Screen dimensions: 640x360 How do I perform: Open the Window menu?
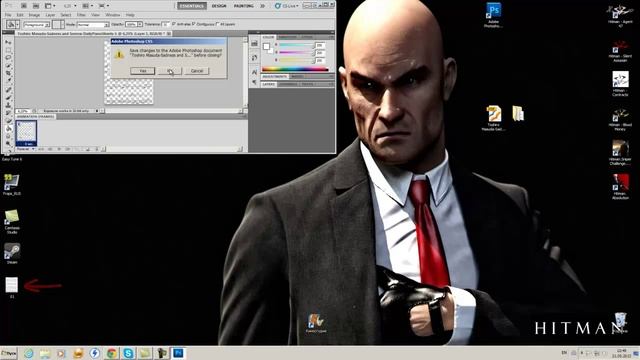[113, 15]
